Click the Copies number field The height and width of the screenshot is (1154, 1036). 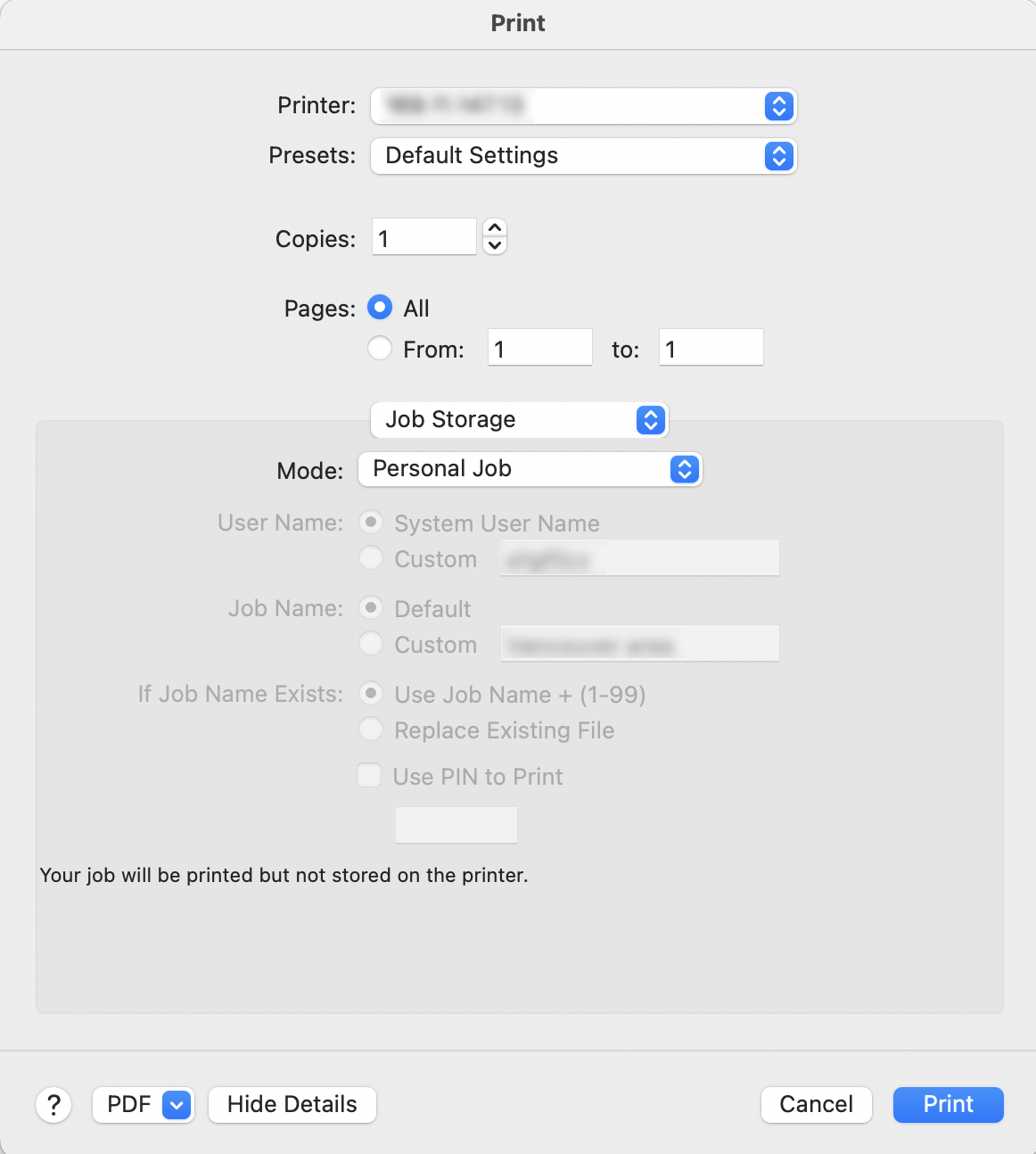423,238
